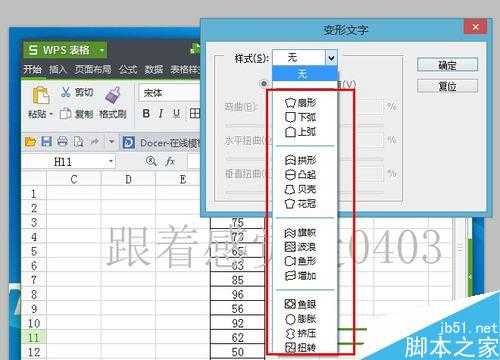Click the cell containing 85
This screenshot has width=500, height=360.
coord(238,280)
